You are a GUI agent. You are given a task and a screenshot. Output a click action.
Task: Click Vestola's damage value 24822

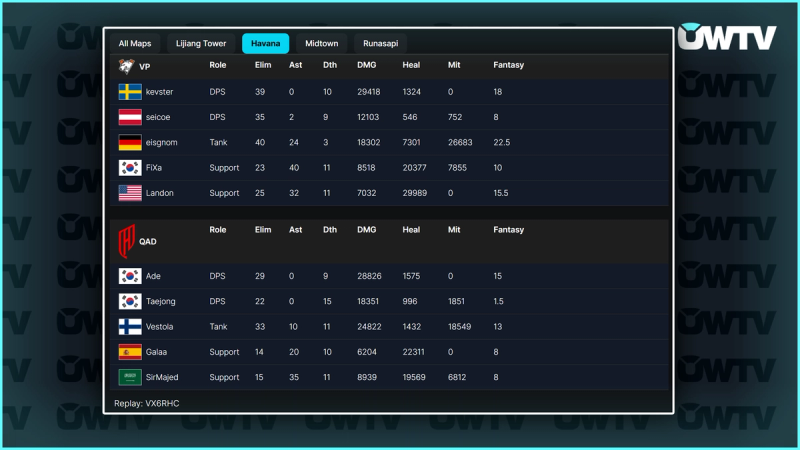(369, 327)
